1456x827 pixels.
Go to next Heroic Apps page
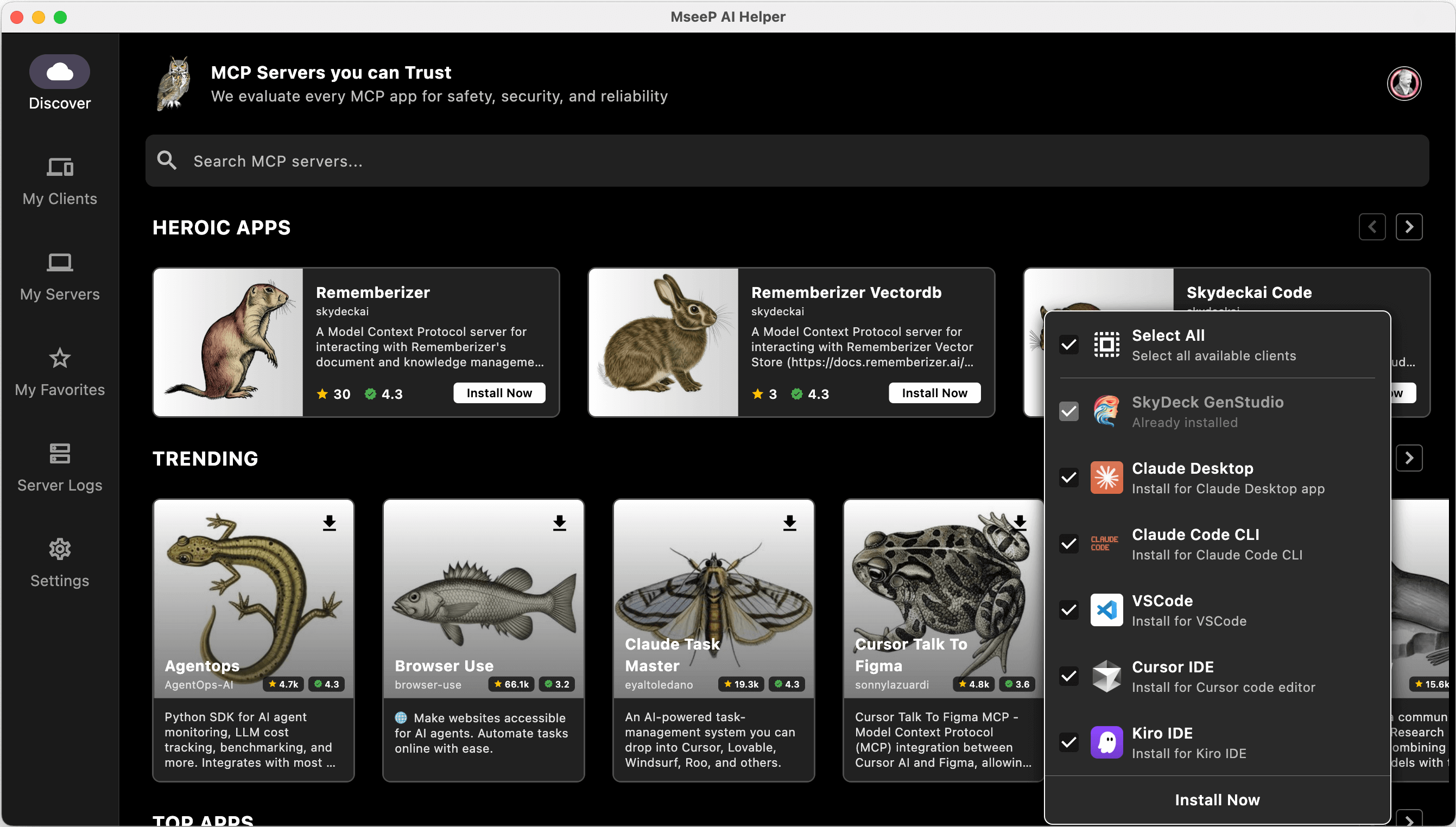click(1409, 227)
